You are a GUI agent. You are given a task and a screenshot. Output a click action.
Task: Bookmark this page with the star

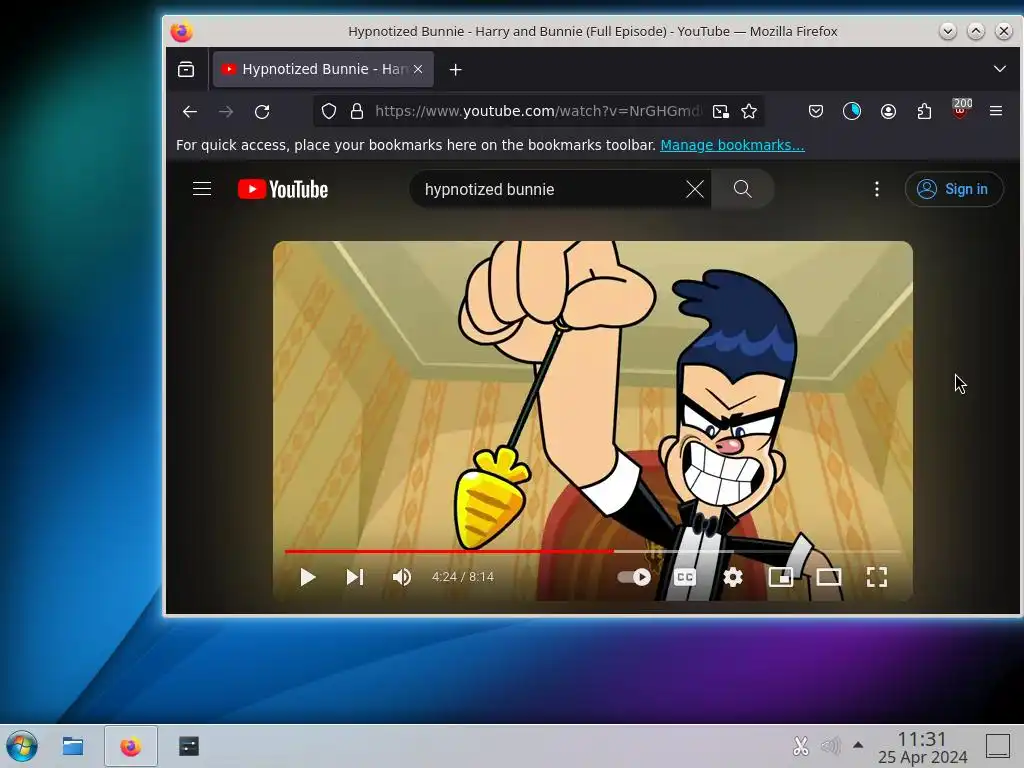[x=749, y=112]
